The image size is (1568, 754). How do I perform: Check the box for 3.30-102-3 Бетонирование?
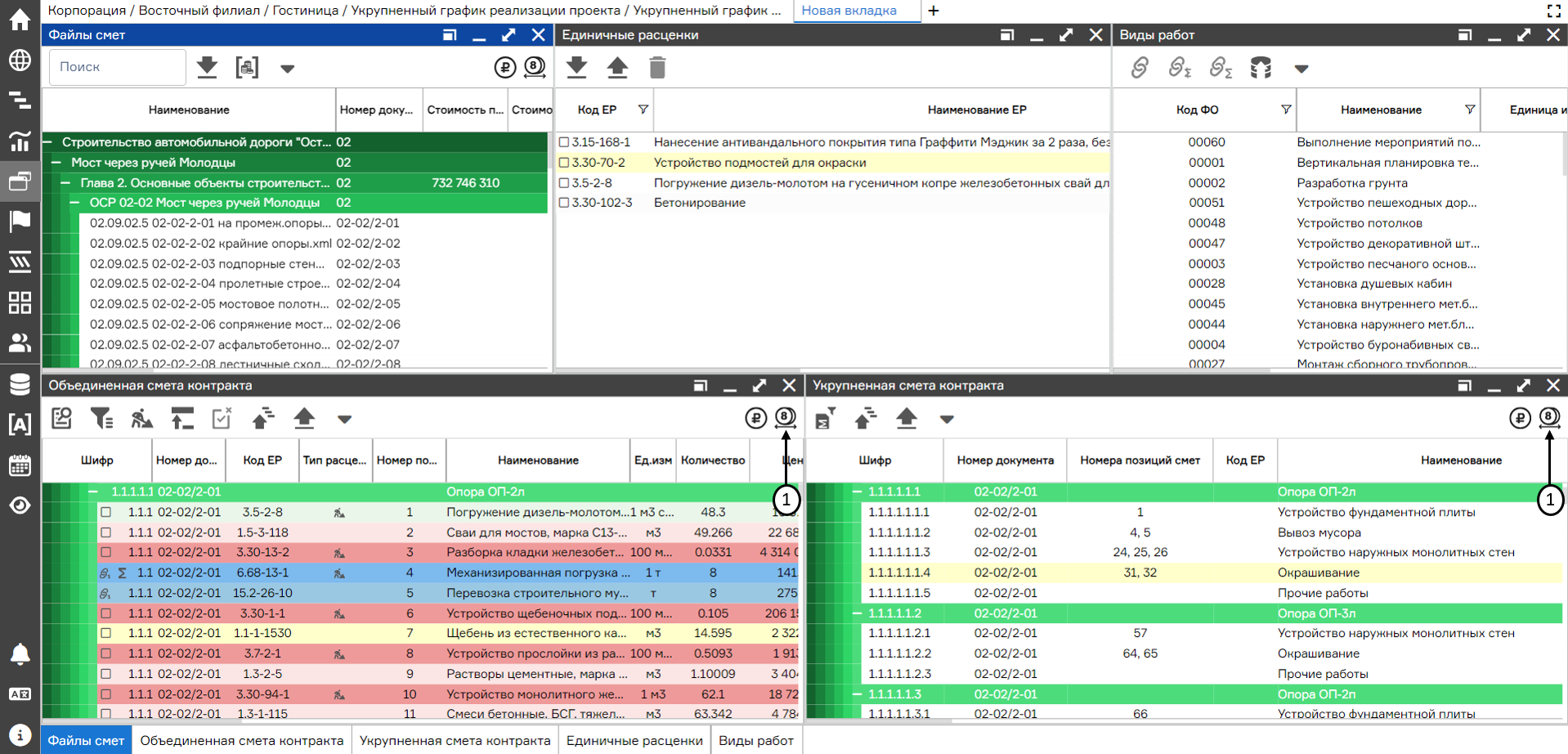pos(563,203)
